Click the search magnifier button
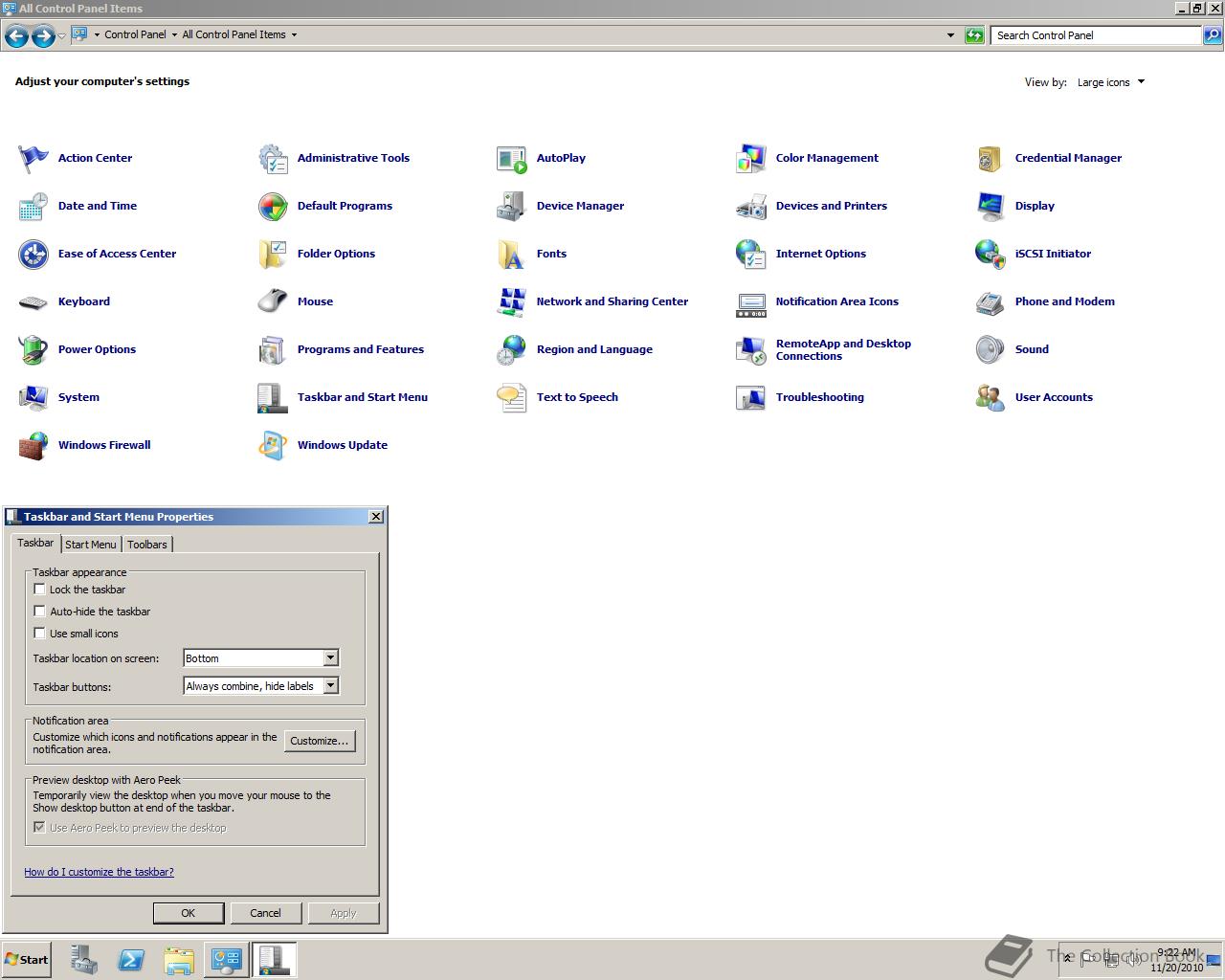The image size is (1225, 980). (1213, 35)
